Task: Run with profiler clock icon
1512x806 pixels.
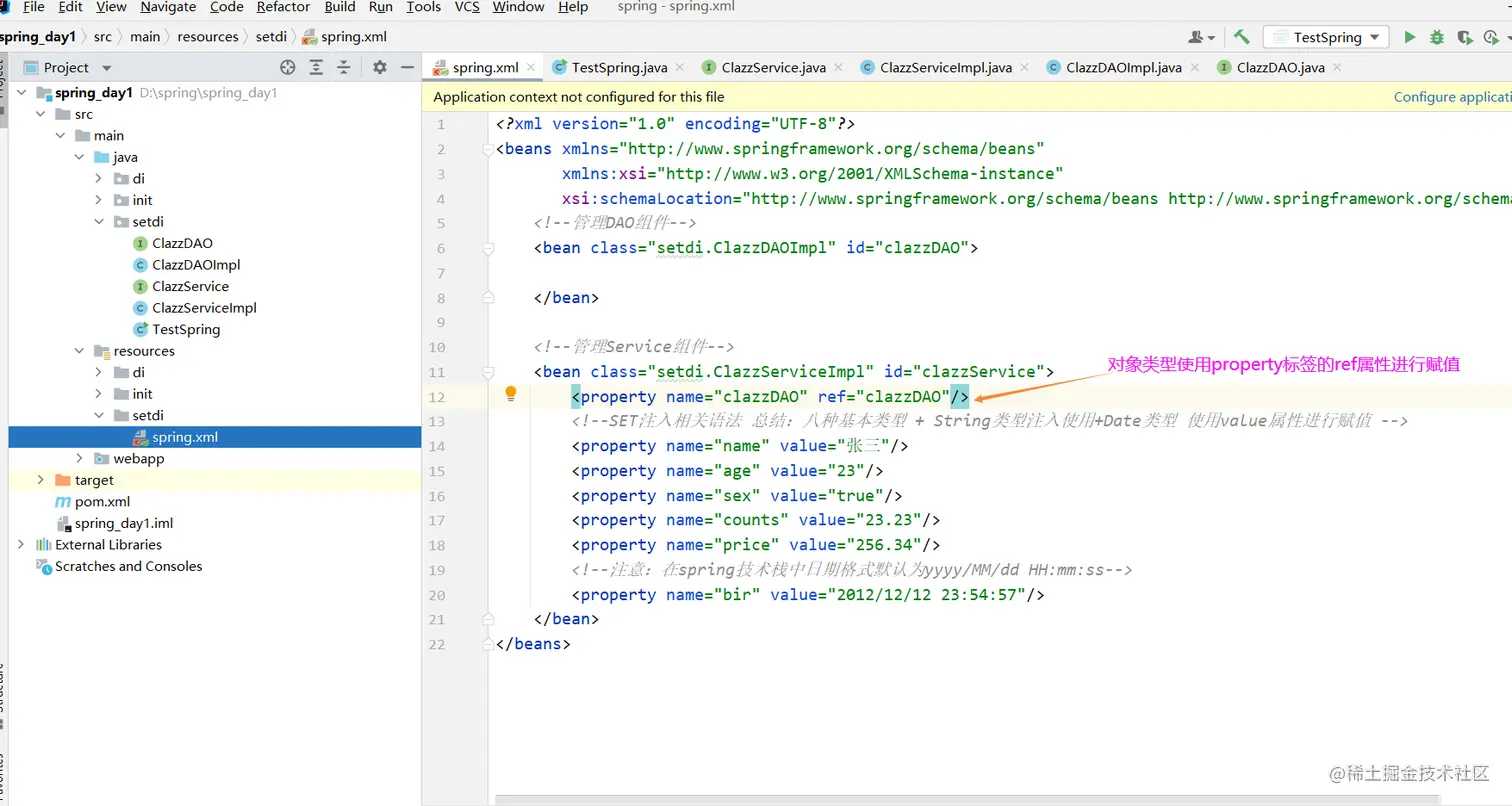Action: [1492, 37]
